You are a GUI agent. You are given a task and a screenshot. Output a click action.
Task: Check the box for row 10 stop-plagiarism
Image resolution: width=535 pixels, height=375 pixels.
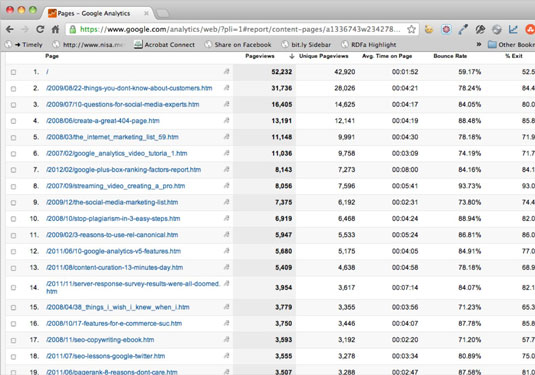(13, 219)
